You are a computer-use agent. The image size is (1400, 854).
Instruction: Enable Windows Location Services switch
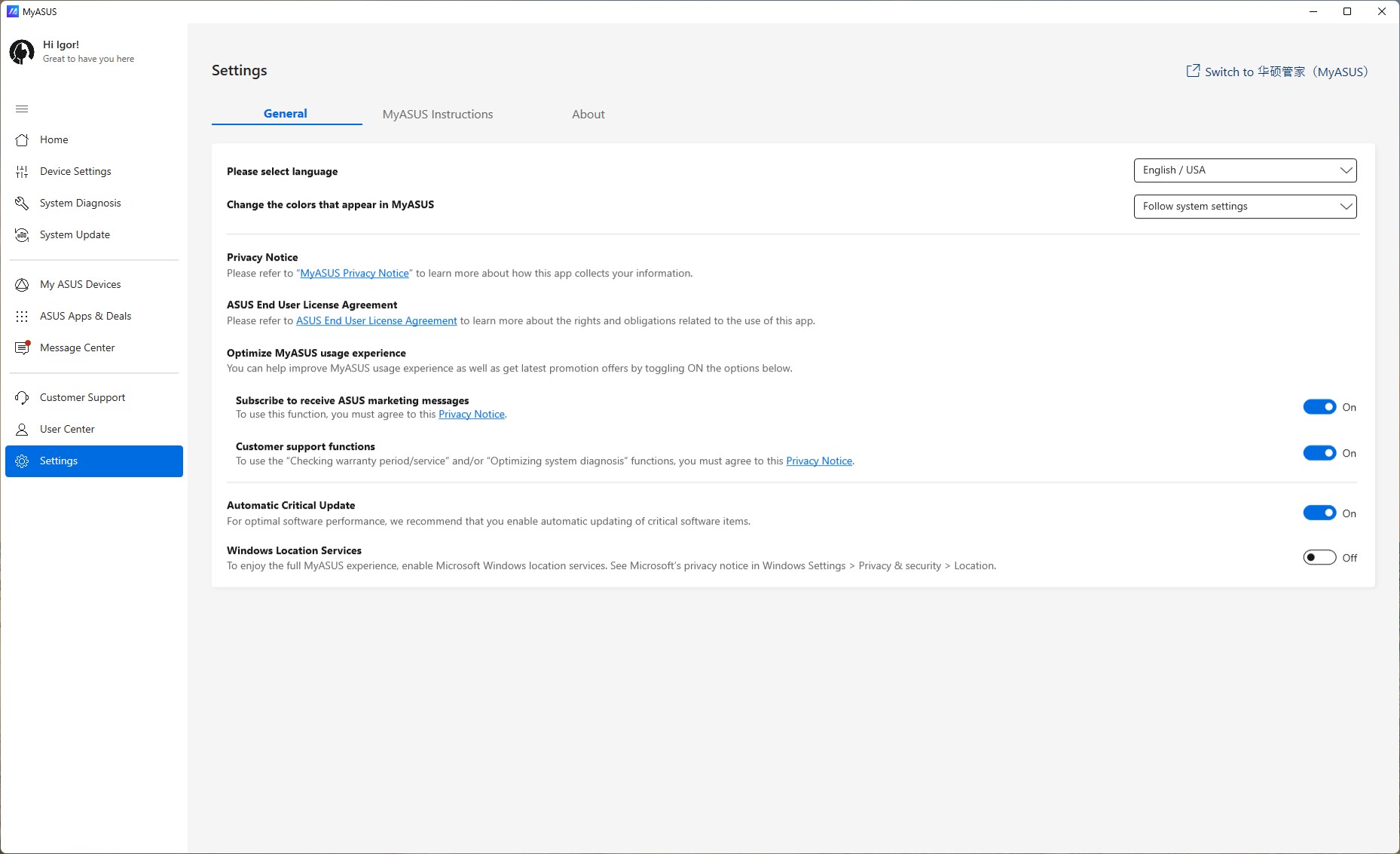pyautogui.click(x=1319, y=558)
